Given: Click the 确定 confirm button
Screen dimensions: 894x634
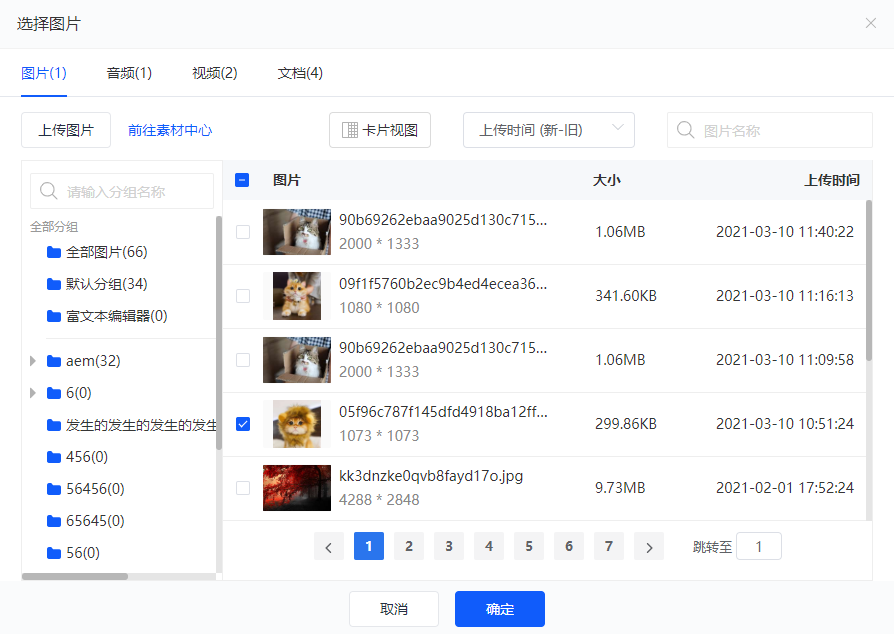Looking at the screenshot, I should coord(499,609).
